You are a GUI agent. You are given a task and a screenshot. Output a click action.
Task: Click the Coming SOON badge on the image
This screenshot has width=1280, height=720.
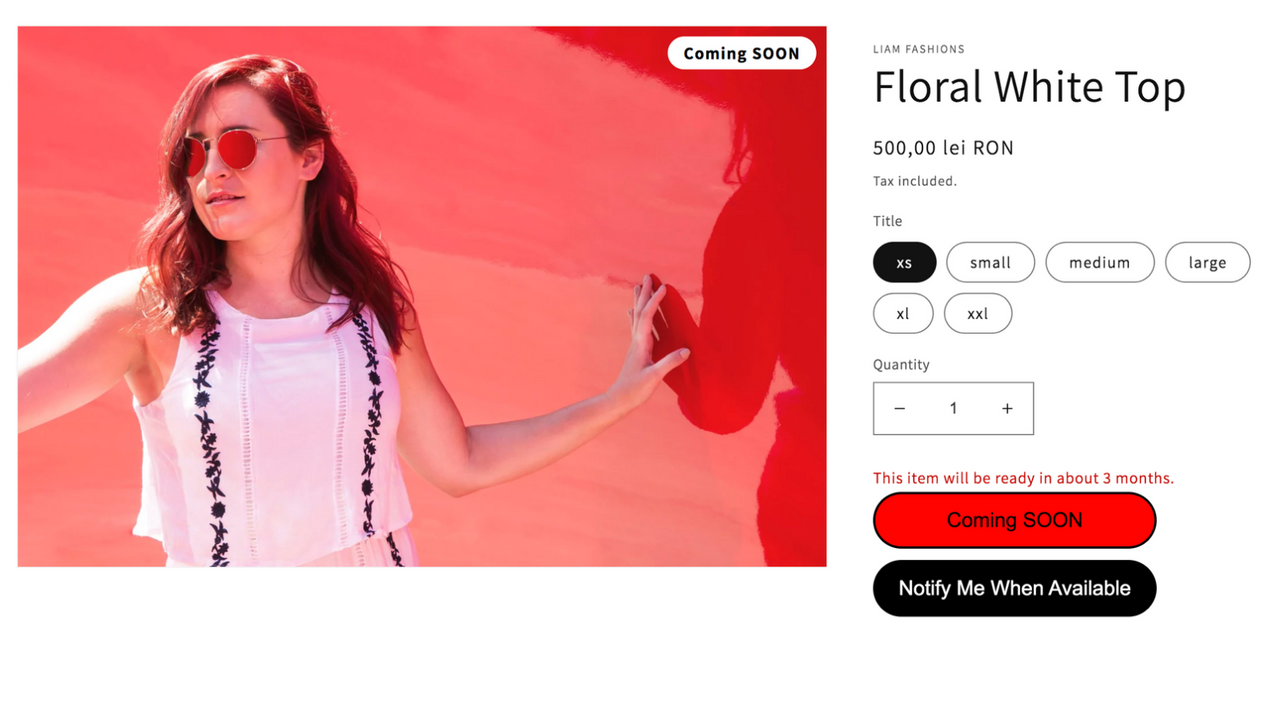click(x=741, y=53)
